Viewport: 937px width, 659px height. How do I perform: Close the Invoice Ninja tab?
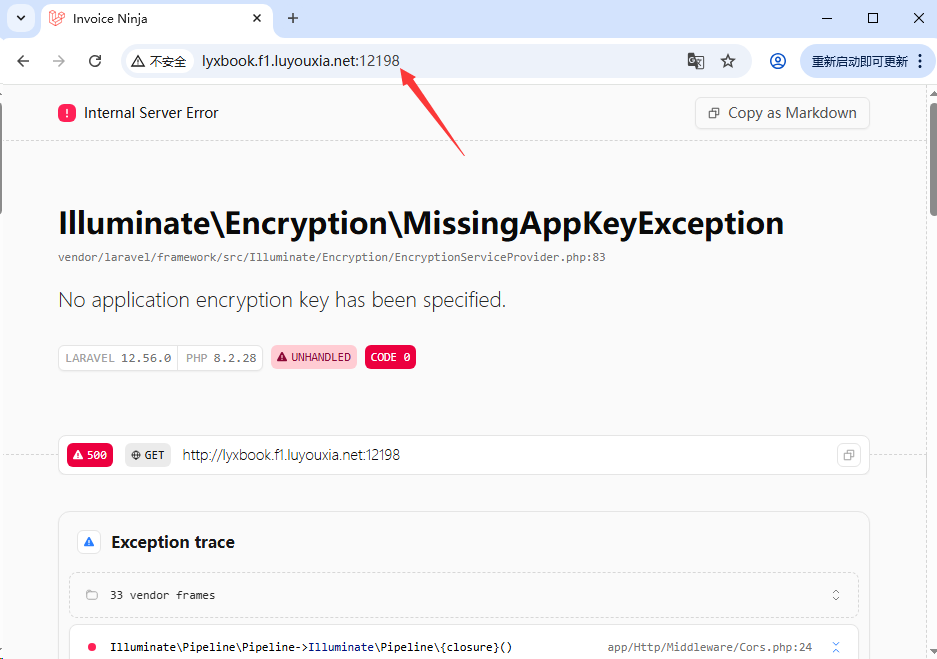point(257,18)
